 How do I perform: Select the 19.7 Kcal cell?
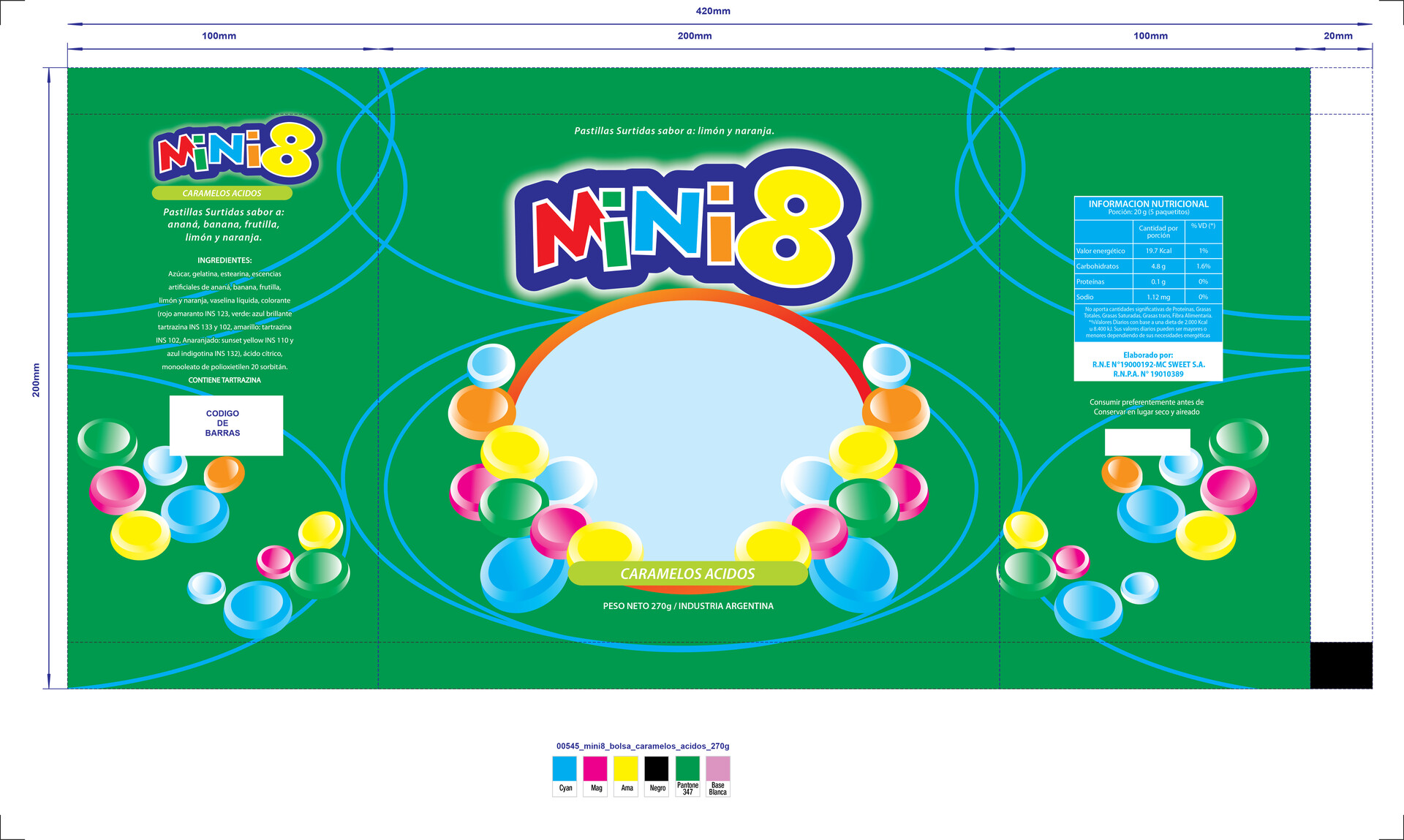click(1158, 251)
